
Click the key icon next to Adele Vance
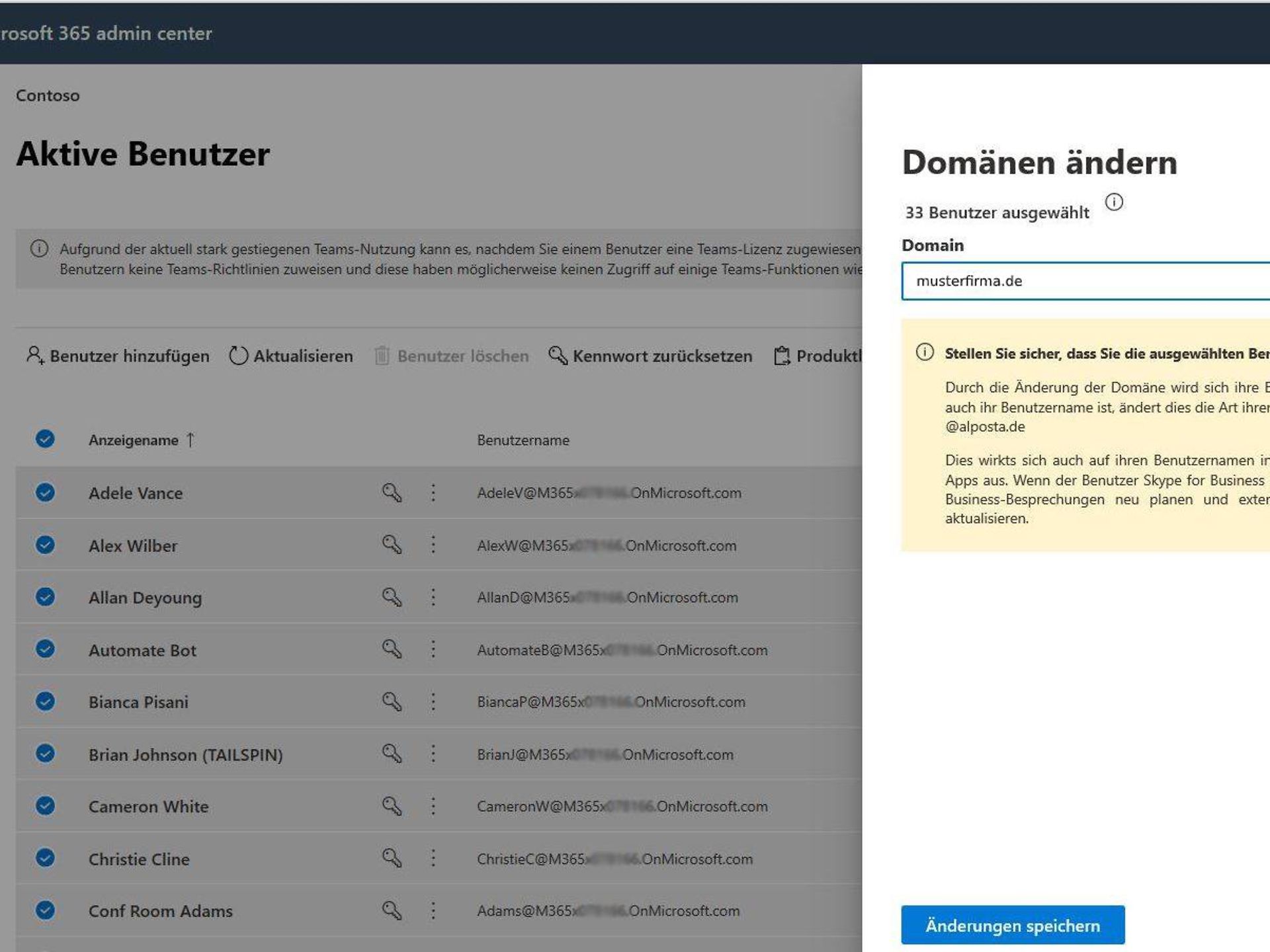click(391, 493)
